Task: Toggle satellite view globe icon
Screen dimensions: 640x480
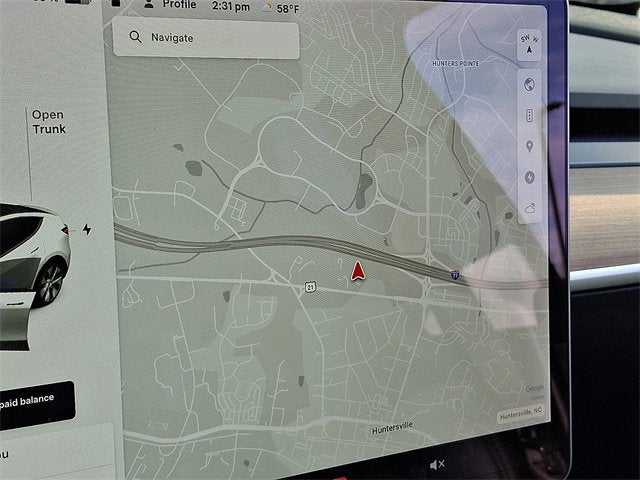Action: click(x=529, y=85)
